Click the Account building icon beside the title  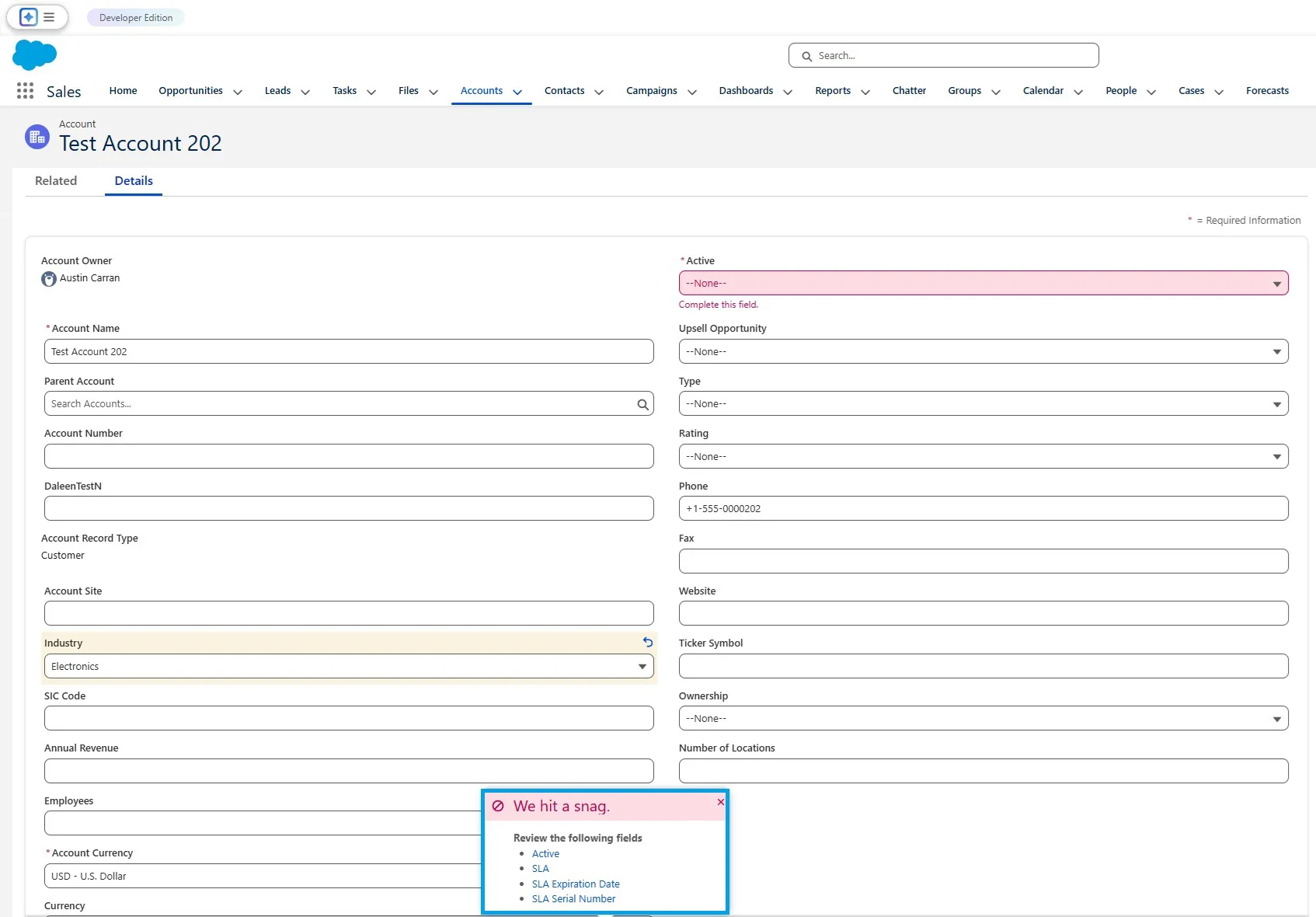click(37, 137)
